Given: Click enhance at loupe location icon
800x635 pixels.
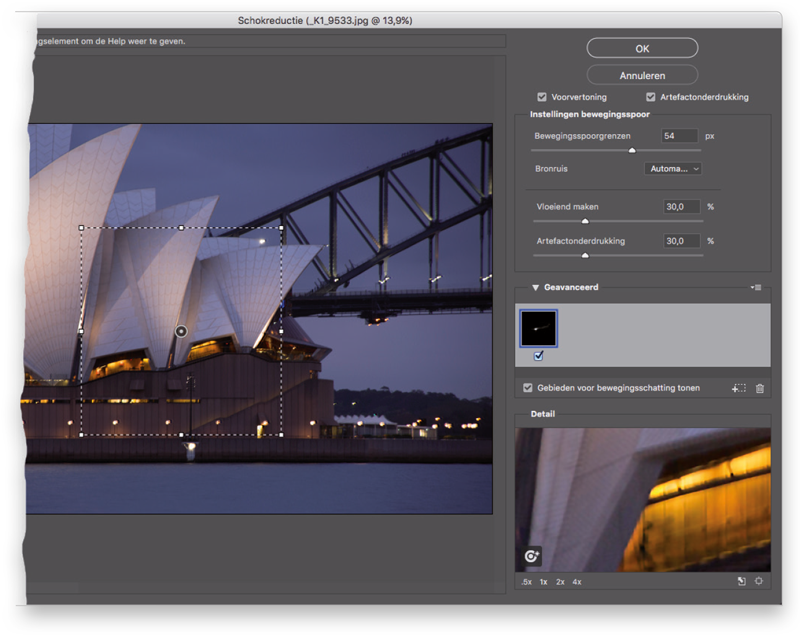Looking at the screenshot, I should point(531,555).
